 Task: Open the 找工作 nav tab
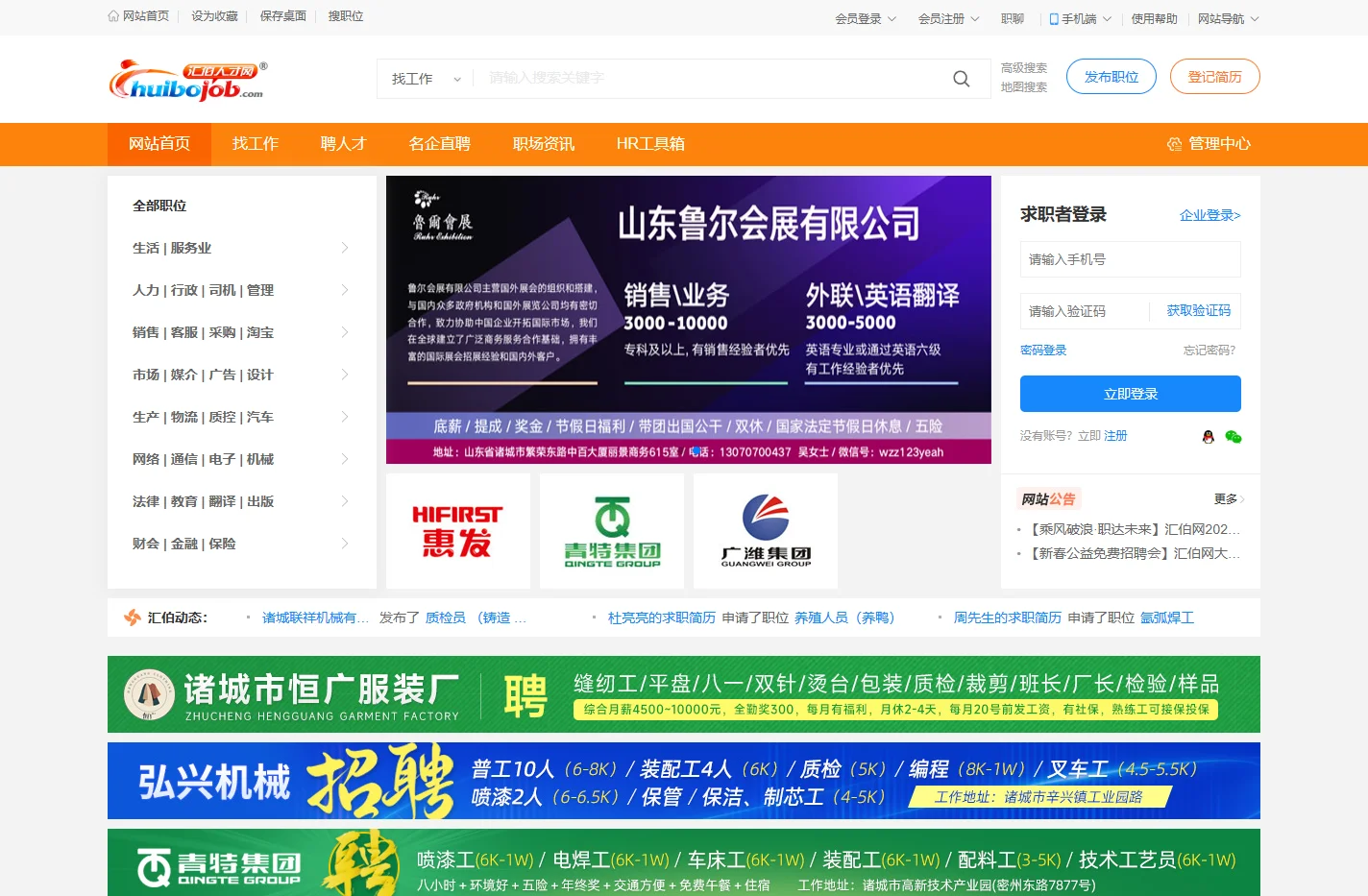point(256,144)
